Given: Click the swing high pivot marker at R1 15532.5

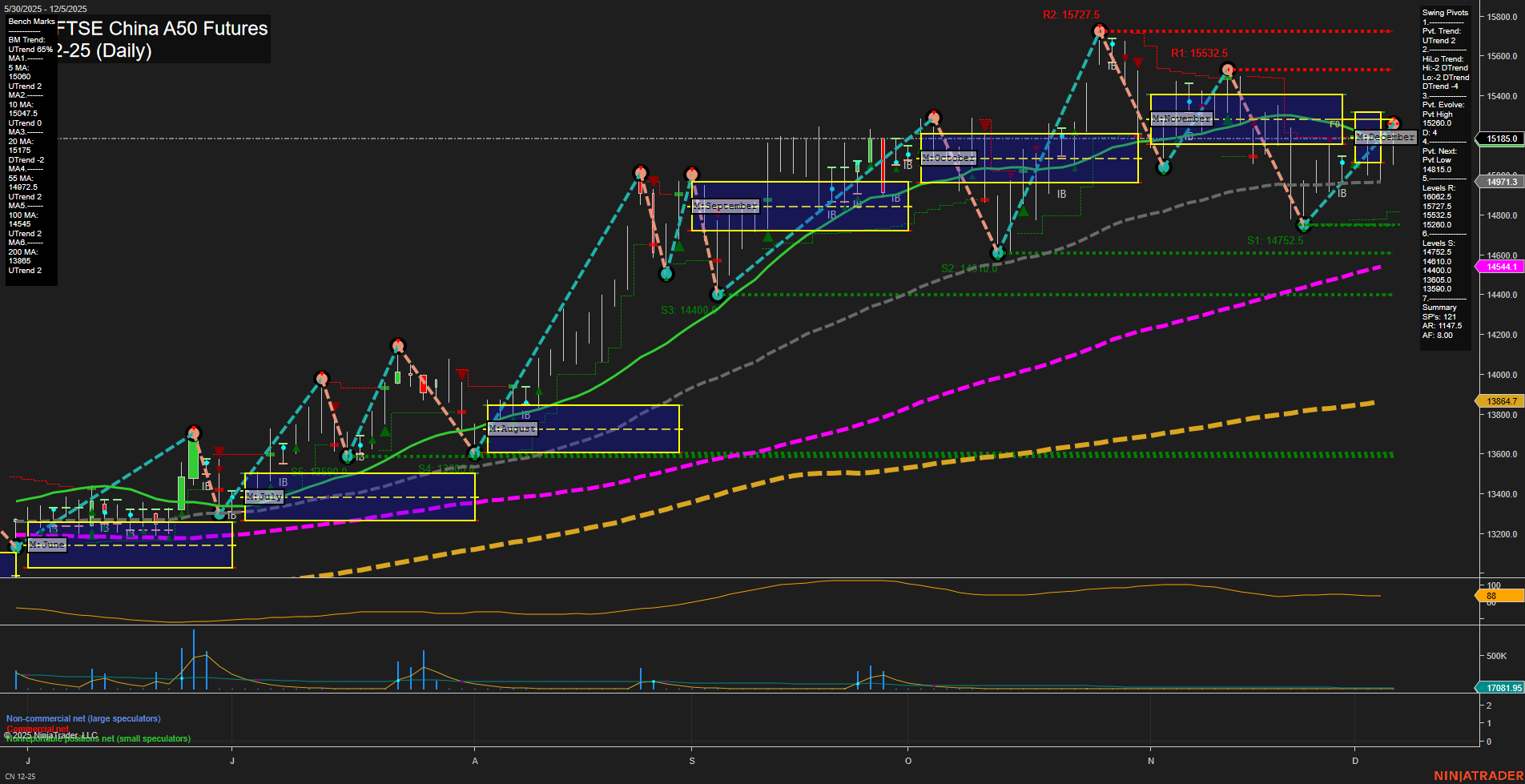Looking at the screenshot, I should pyautogui.click(x=1227, y=70).
